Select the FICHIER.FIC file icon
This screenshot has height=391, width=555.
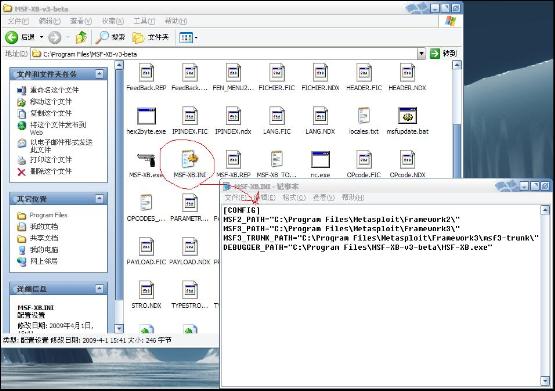277,73
